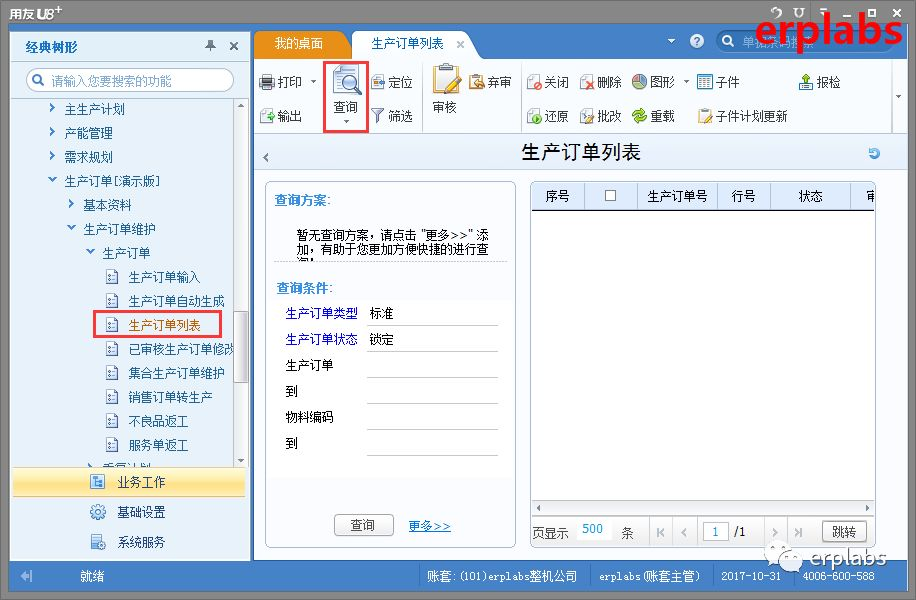The height and width of the screenshot is (600, 916).
Task: Click the 还原 restore icon
Action: tap(534, 116)
